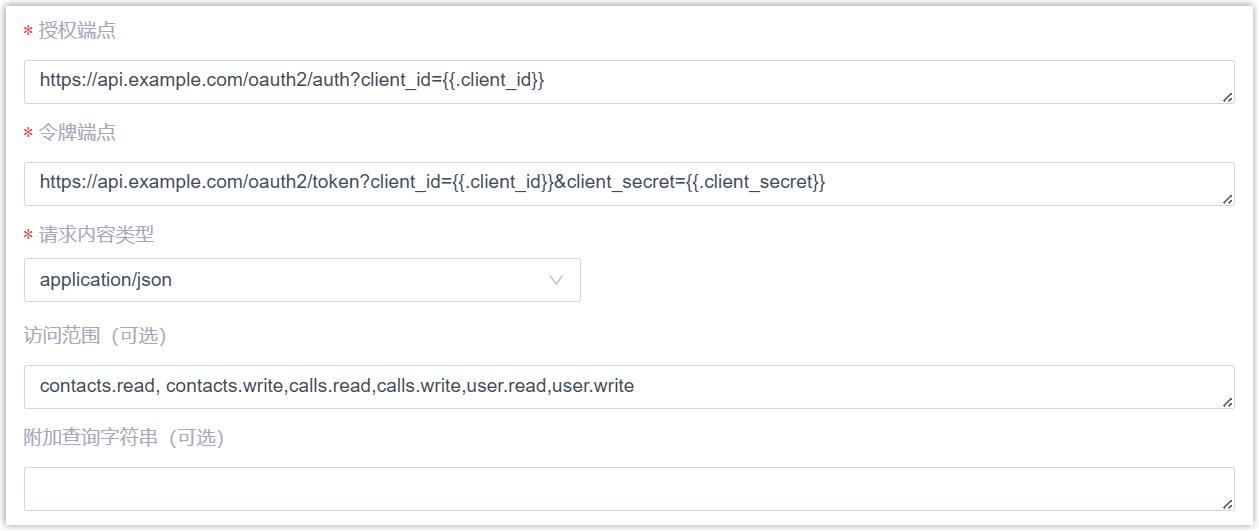This screenshot has width=1259, height=531.
Task: Click the 访问范围（可选）label
Action: click(x=95, y=336)
